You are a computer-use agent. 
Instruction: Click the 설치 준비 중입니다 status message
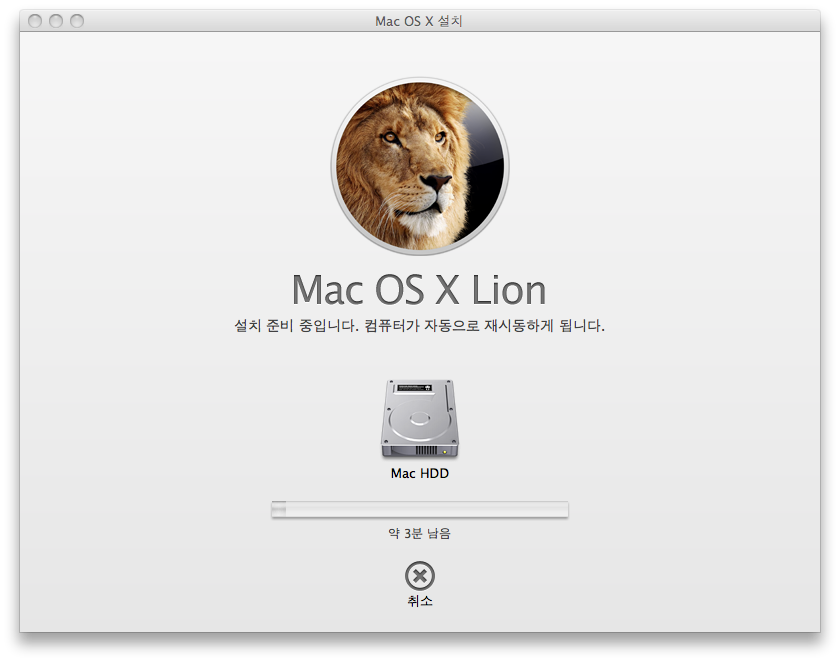coord(419,326)
